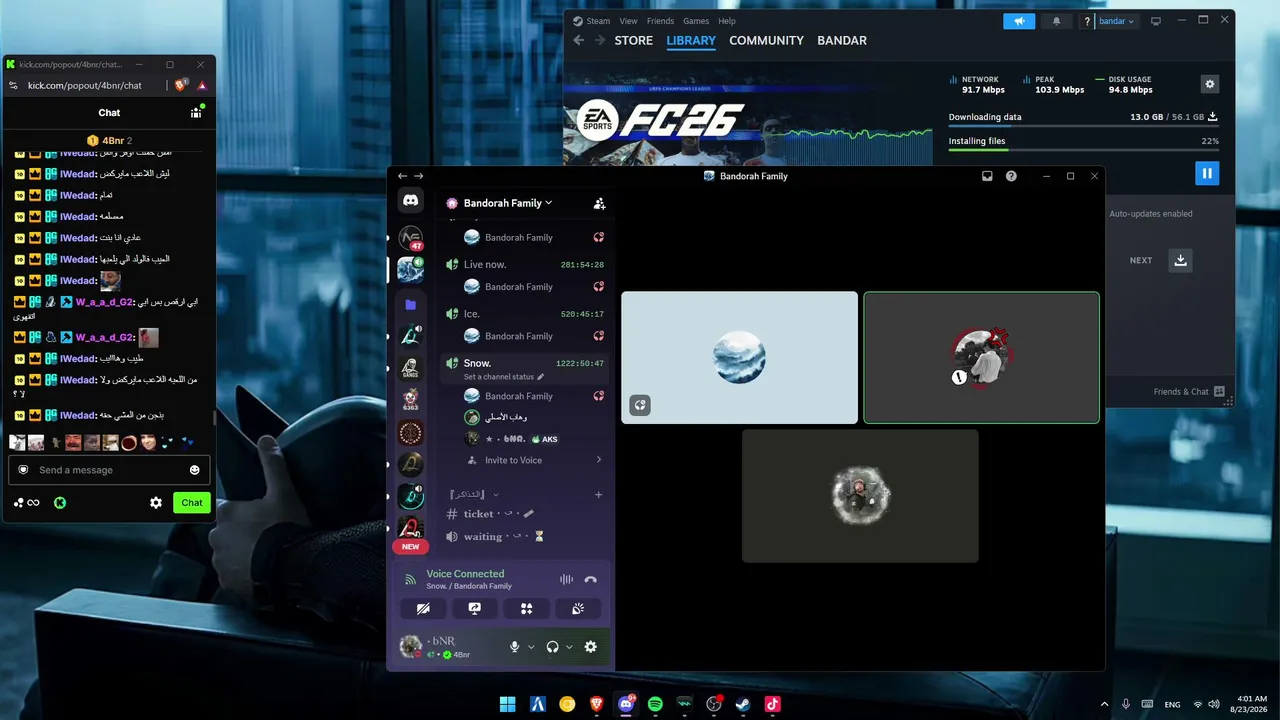
Task: Open the soundboard icon in voice panel
Action: click(577, 608)
